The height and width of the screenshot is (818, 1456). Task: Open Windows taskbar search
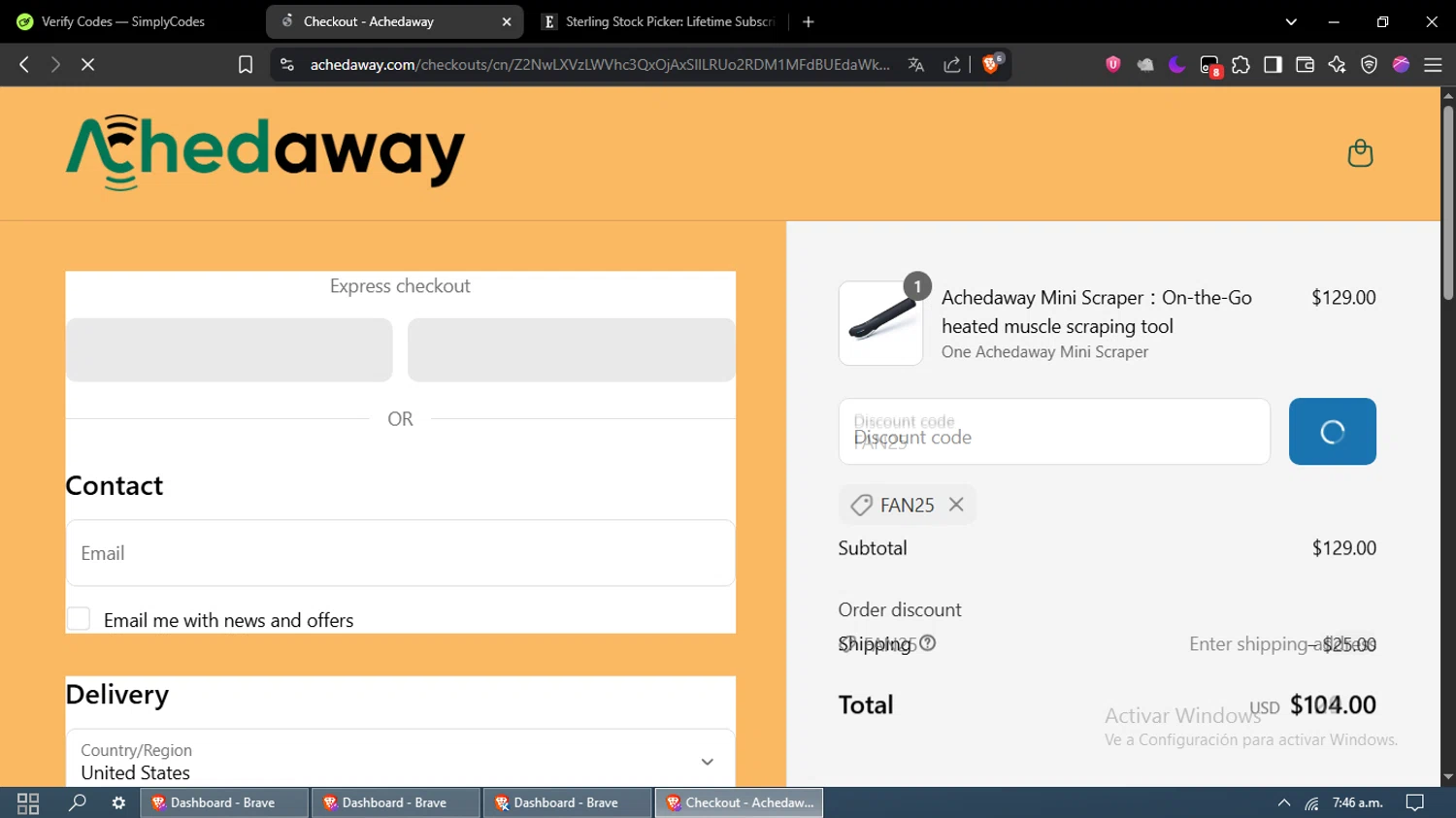click(x=77, y=802)
